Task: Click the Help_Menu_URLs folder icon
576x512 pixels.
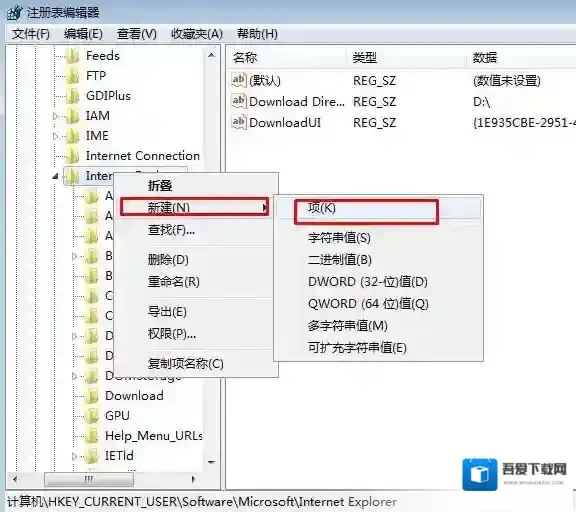Action: tap(92, 436)
